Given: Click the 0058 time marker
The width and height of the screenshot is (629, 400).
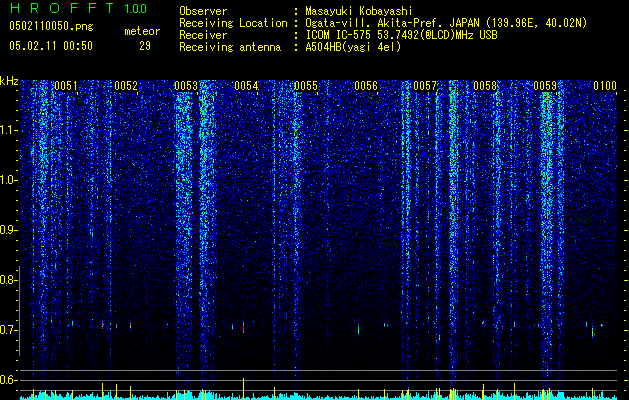Looking at the screenshot, I should click(x=485, y=86).
